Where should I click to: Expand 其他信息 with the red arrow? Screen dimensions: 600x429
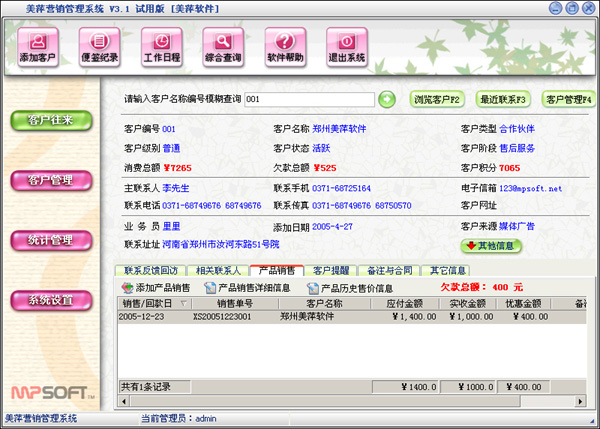491,245
